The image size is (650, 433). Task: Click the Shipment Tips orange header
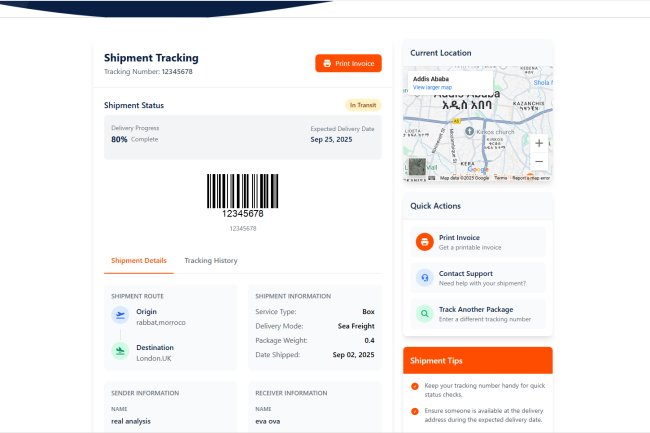(x=478, y=360)
